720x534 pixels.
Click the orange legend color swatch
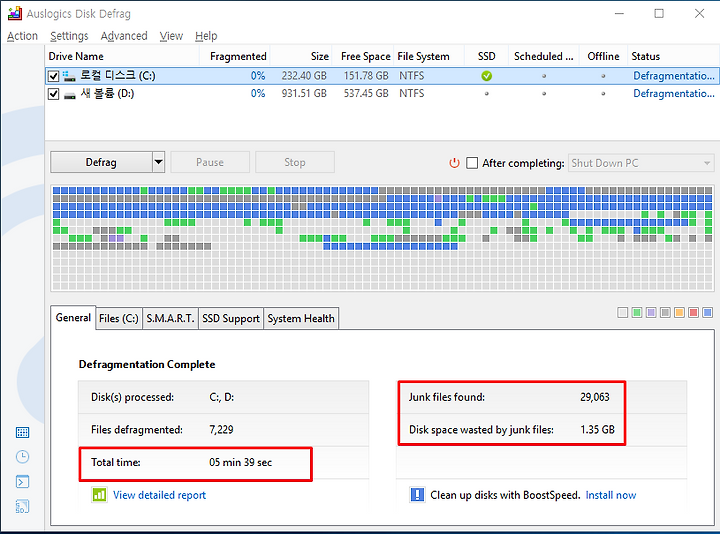(680, 313)
